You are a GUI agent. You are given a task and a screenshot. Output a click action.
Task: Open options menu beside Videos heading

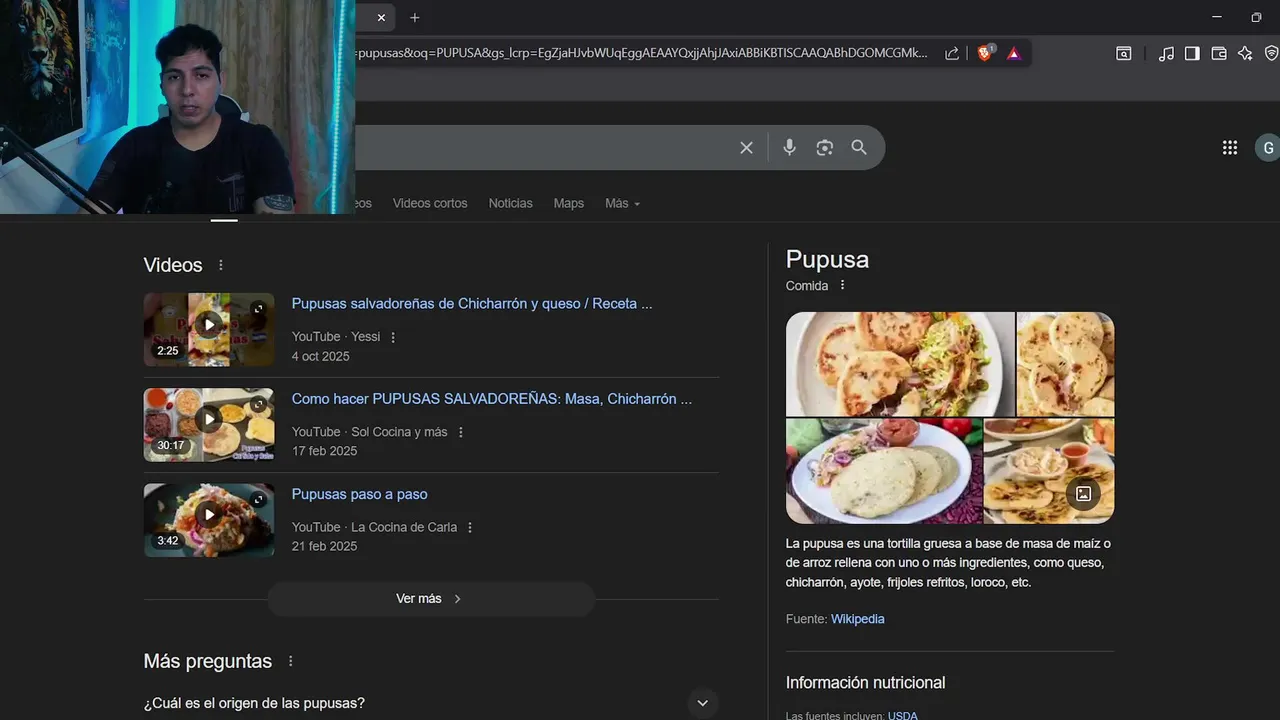pos(221,265)
